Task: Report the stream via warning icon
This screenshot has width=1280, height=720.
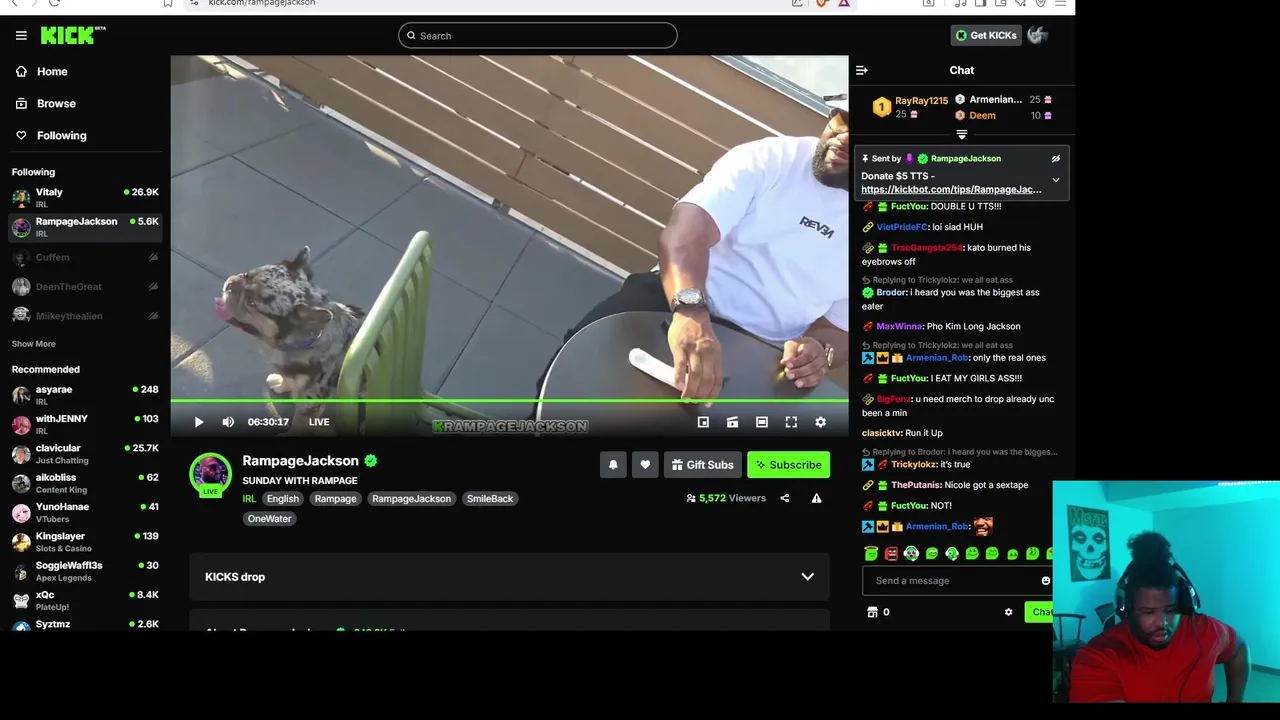Action: point(816,498)
